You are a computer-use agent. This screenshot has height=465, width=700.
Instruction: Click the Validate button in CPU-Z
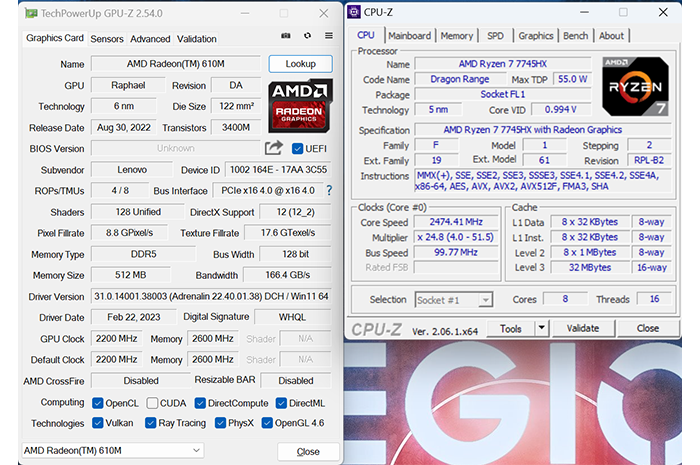tap(583, 328)
